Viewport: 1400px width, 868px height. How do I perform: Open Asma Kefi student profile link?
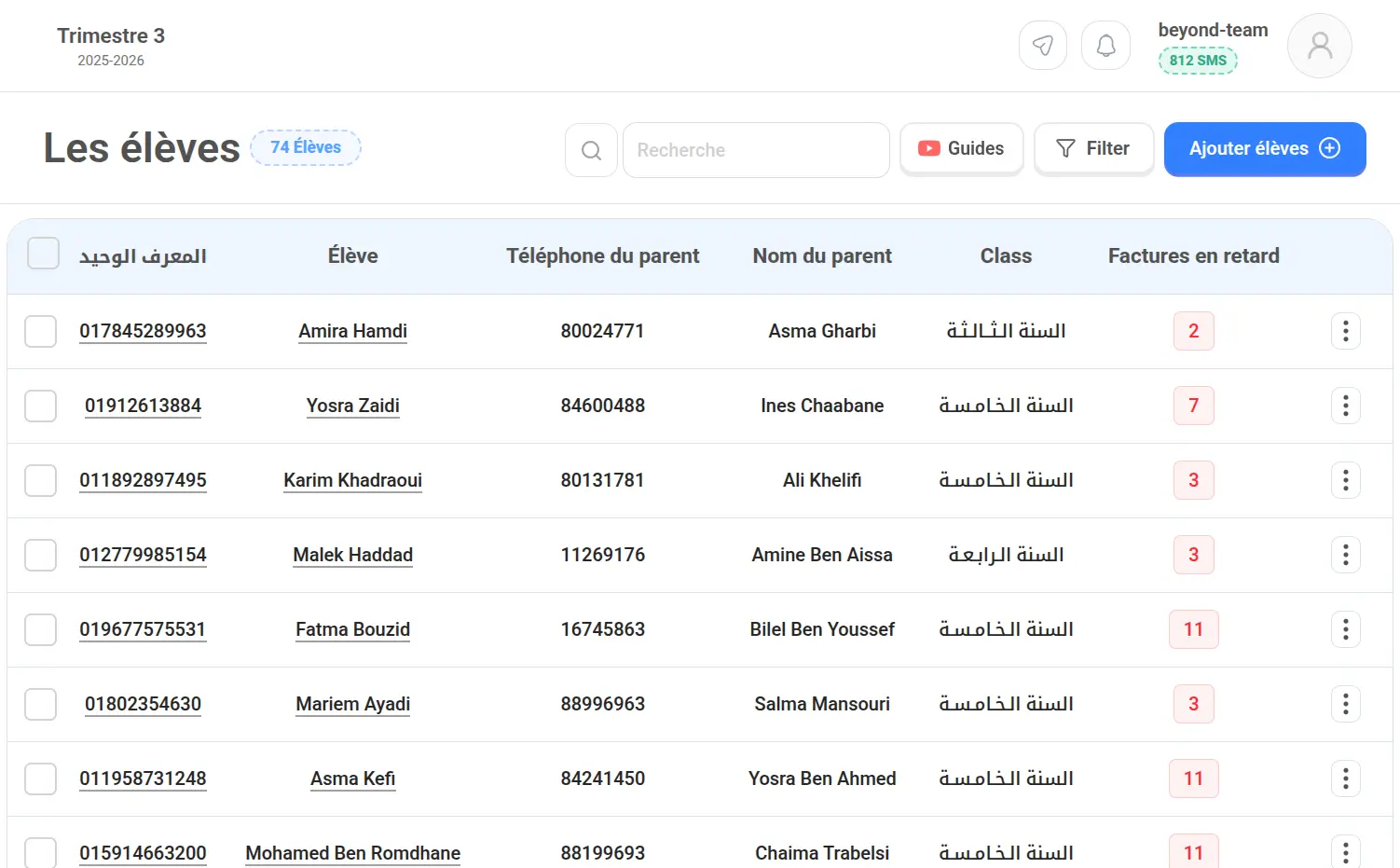click(352, 778)
